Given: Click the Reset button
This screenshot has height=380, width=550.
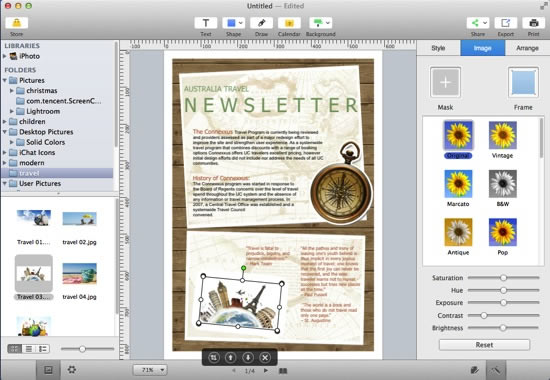Looking at the screenshot, I should click(484, 345).
